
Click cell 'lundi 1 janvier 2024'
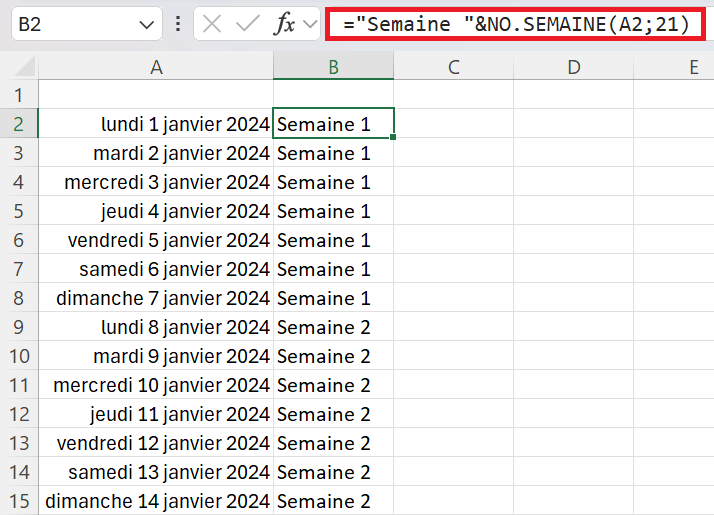[x=156, y=123]
